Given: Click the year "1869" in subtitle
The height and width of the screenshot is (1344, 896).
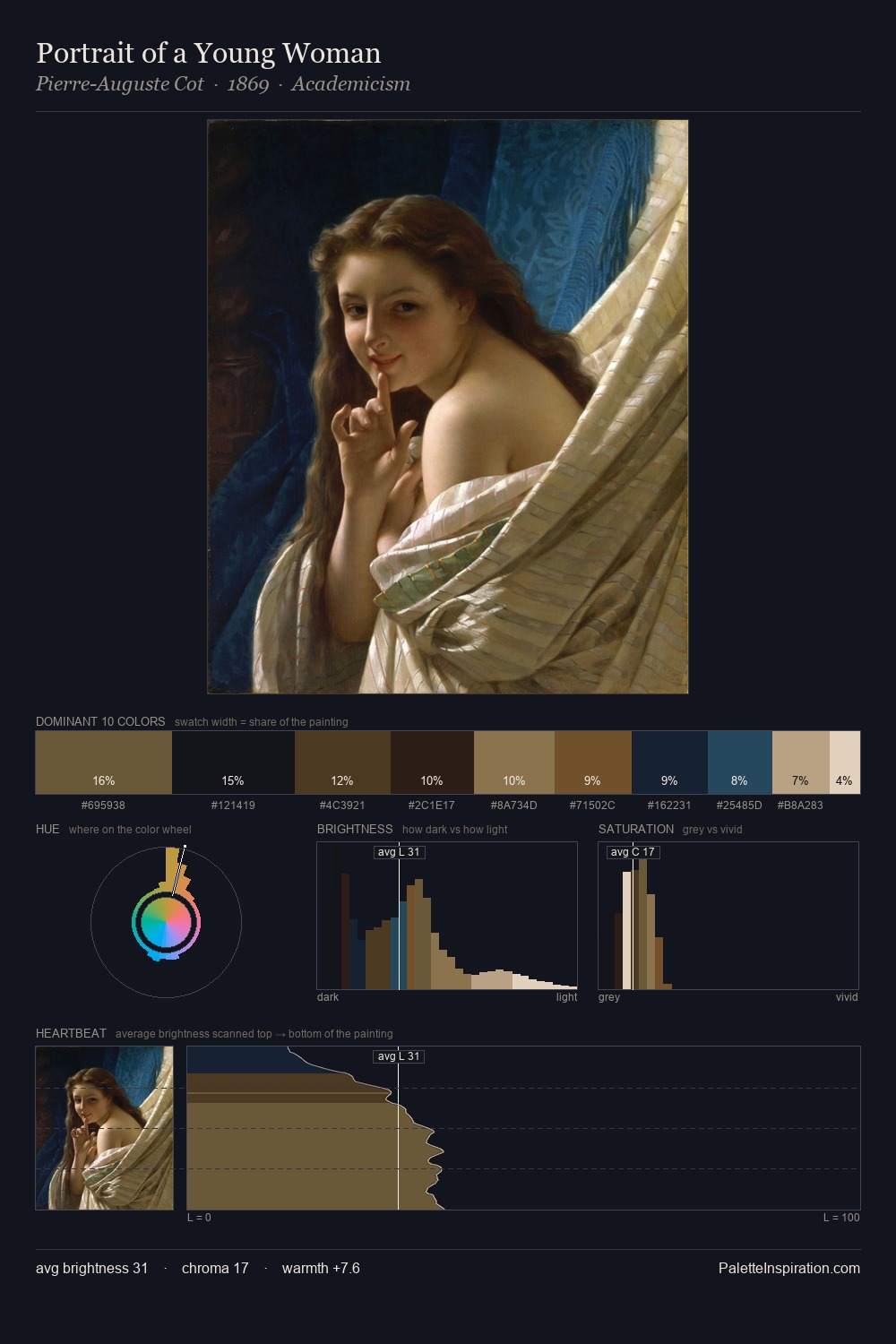Looking at the screenshot, I should coord(248,84).
